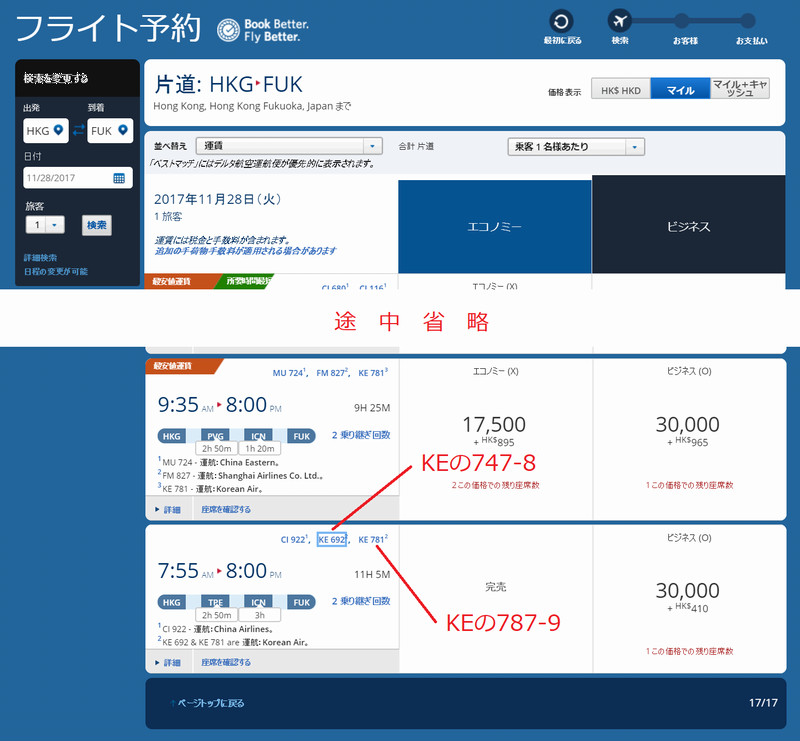This screenshot has width=800, height=741.
Task: Click the 完売 sold out economy cell
Action: tap(495, 587)
